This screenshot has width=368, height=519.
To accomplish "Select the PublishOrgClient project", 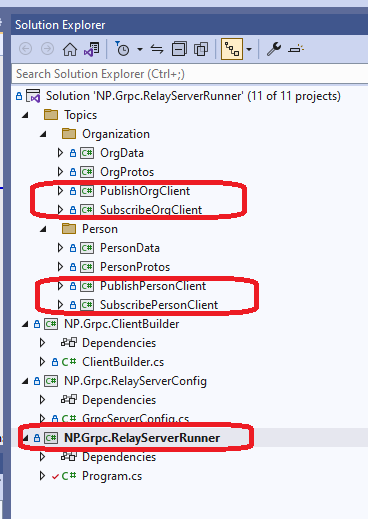I will tap(145, 191).
